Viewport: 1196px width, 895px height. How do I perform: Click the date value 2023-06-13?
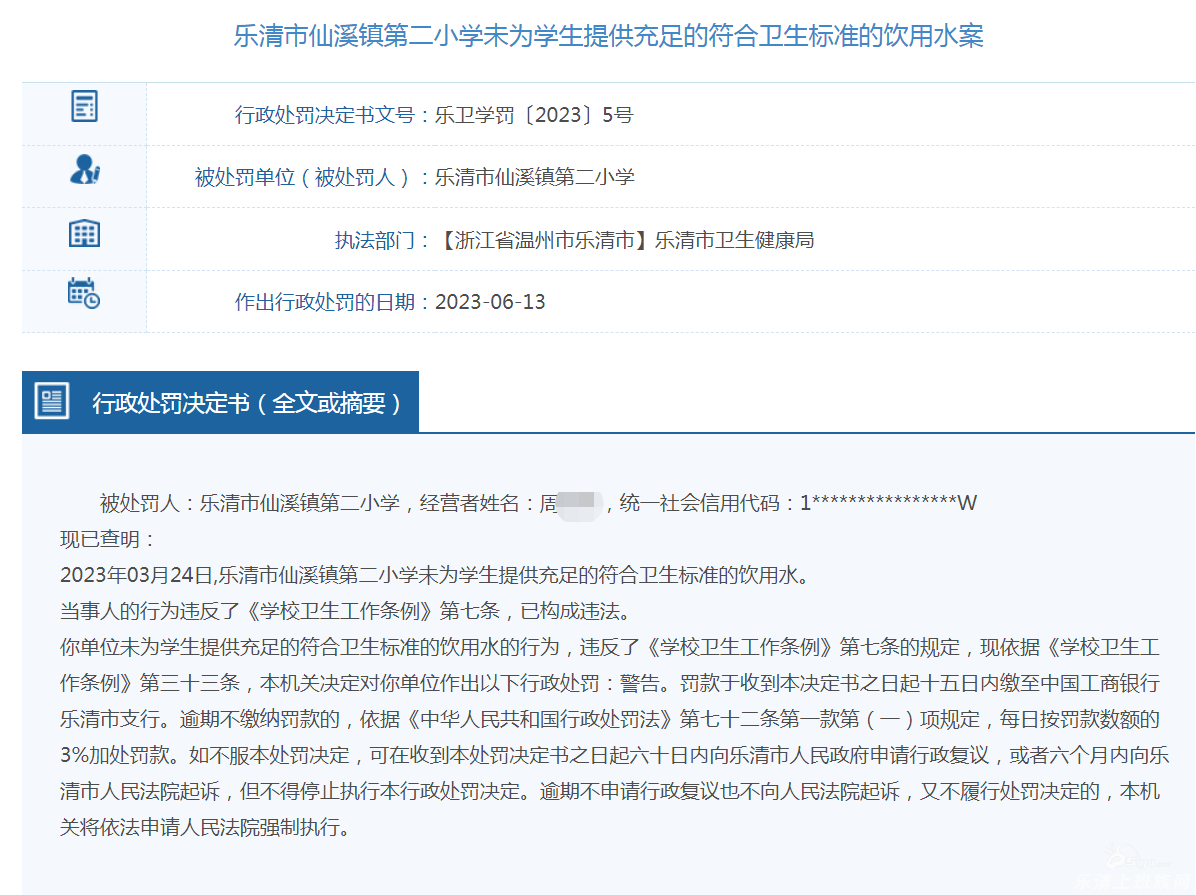pyautogui.click(x=490, y=302)
